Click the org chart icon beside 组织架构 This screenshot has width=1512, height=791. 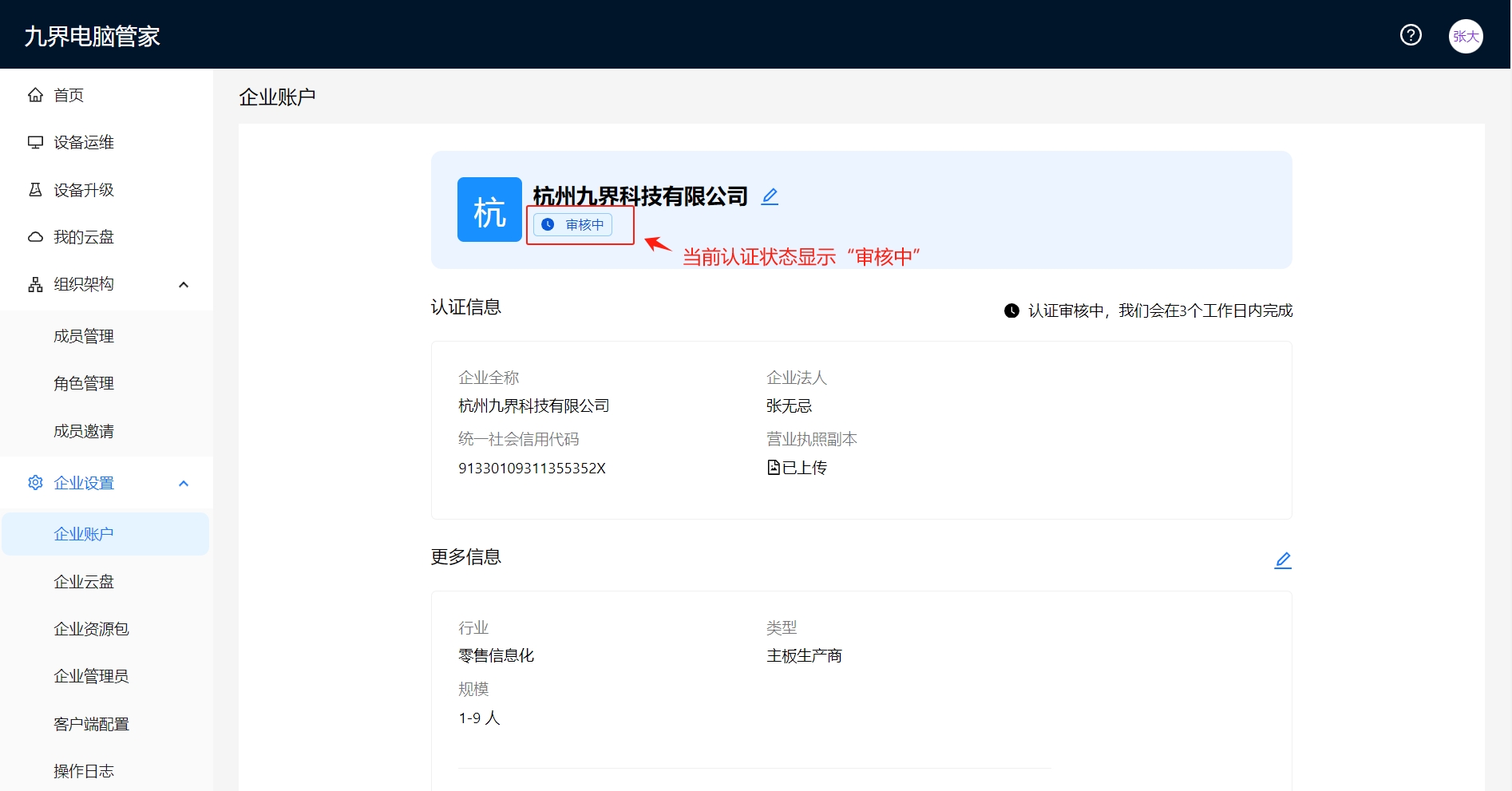[35, 284]
